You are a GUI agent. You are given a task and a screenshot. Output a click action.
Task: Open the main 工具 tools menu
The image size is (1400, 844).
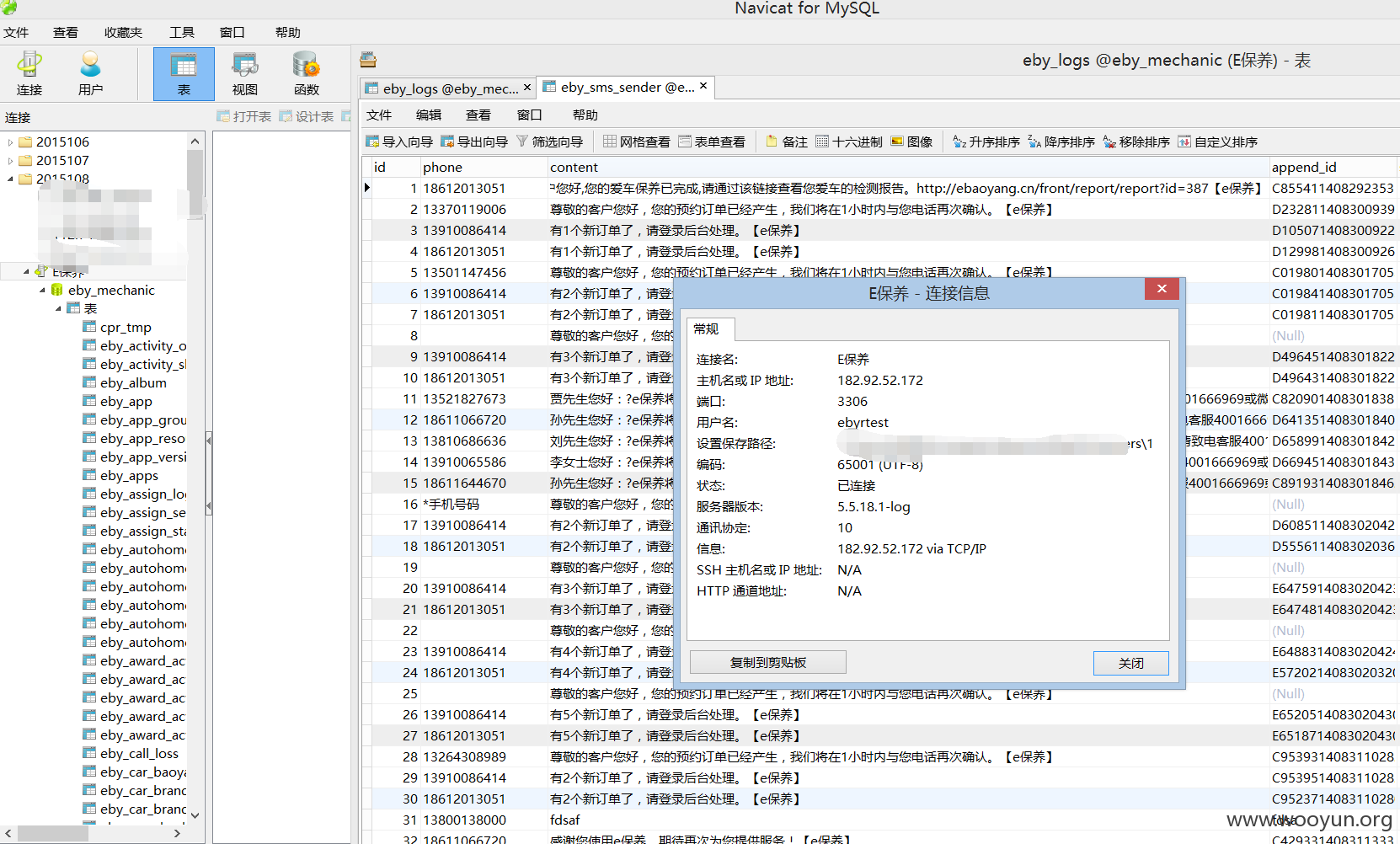(182, 32)
